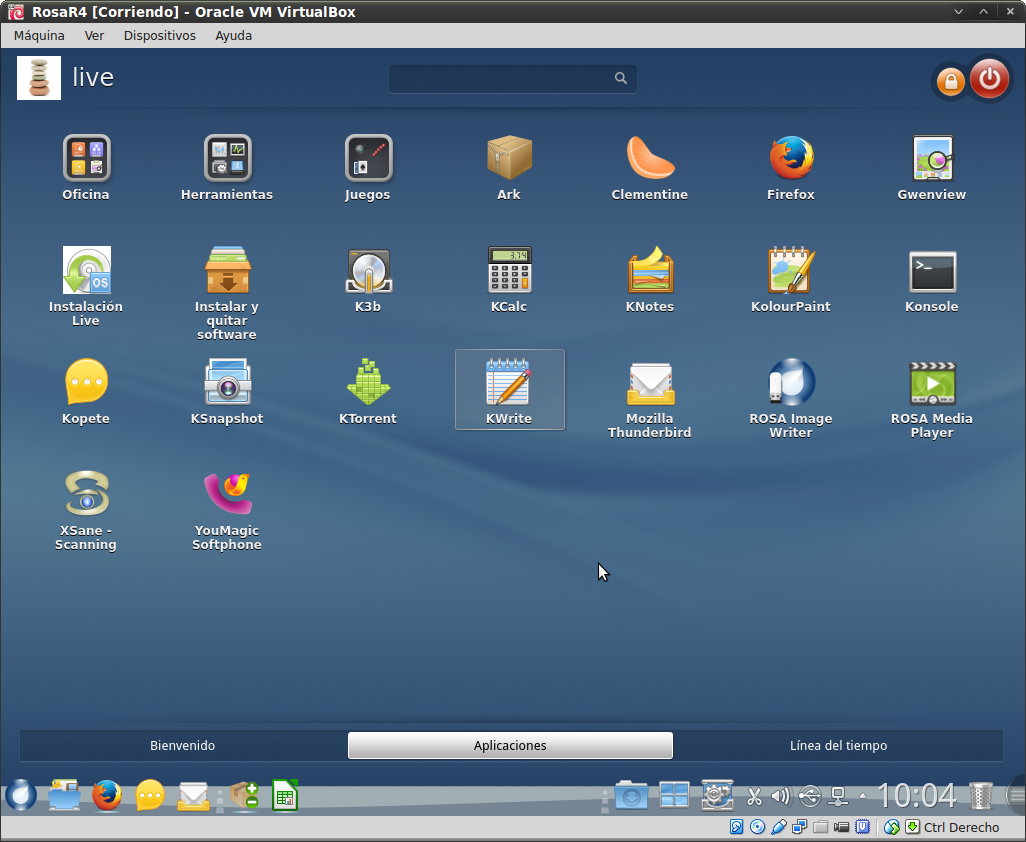Expand the Oficina application group
Viewport: 1026px width, 842px height.
coord(86,159)
